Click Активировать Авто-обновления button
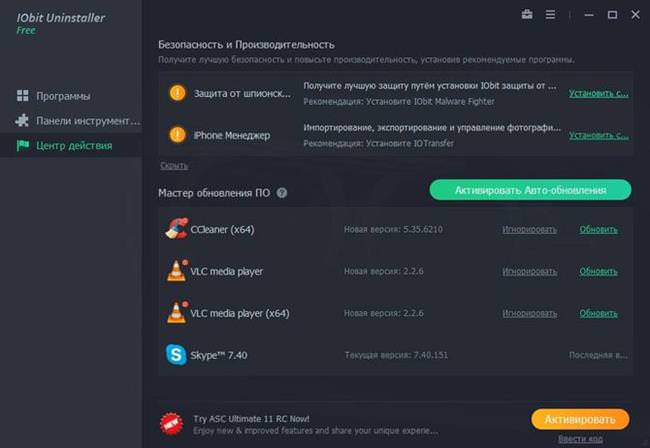This screenshot has width=650, height=448. click(530, 190)
